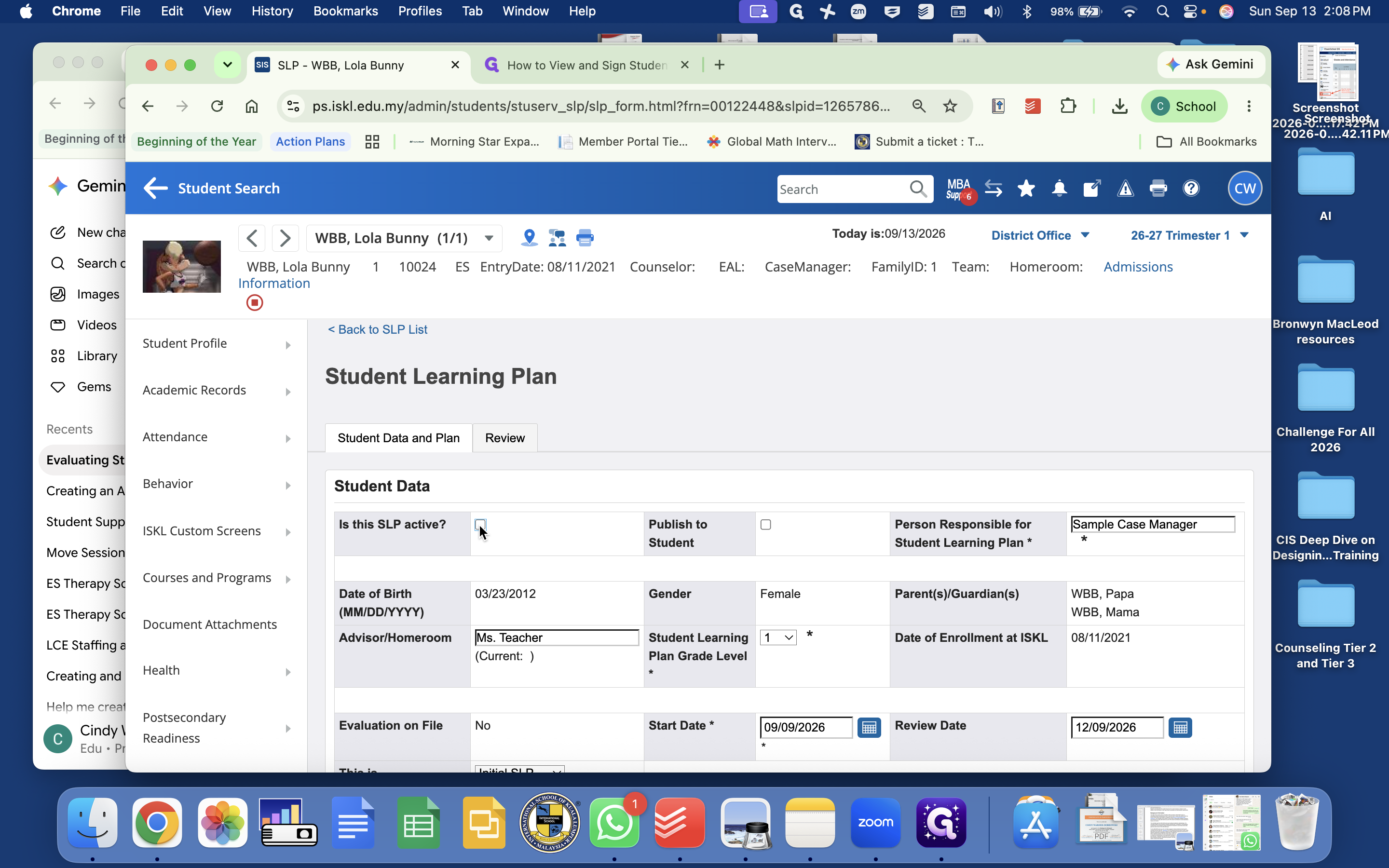Select the Student Data and Plan tab
Viewport: 1389px width, 868px height.
(399, 438)
